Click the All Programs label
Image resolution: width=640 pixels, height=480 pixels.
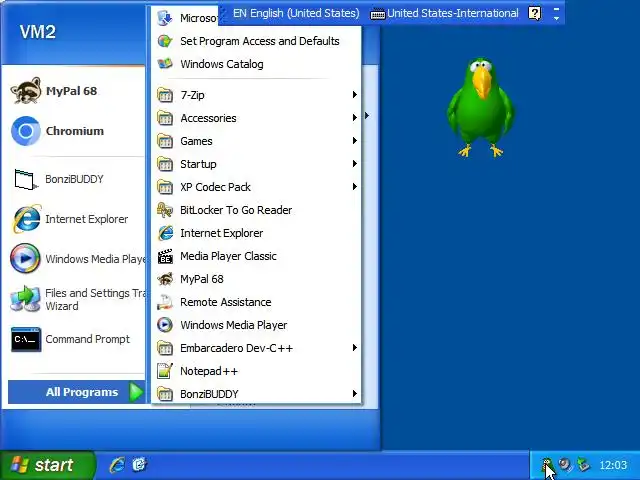click(82, 392)
